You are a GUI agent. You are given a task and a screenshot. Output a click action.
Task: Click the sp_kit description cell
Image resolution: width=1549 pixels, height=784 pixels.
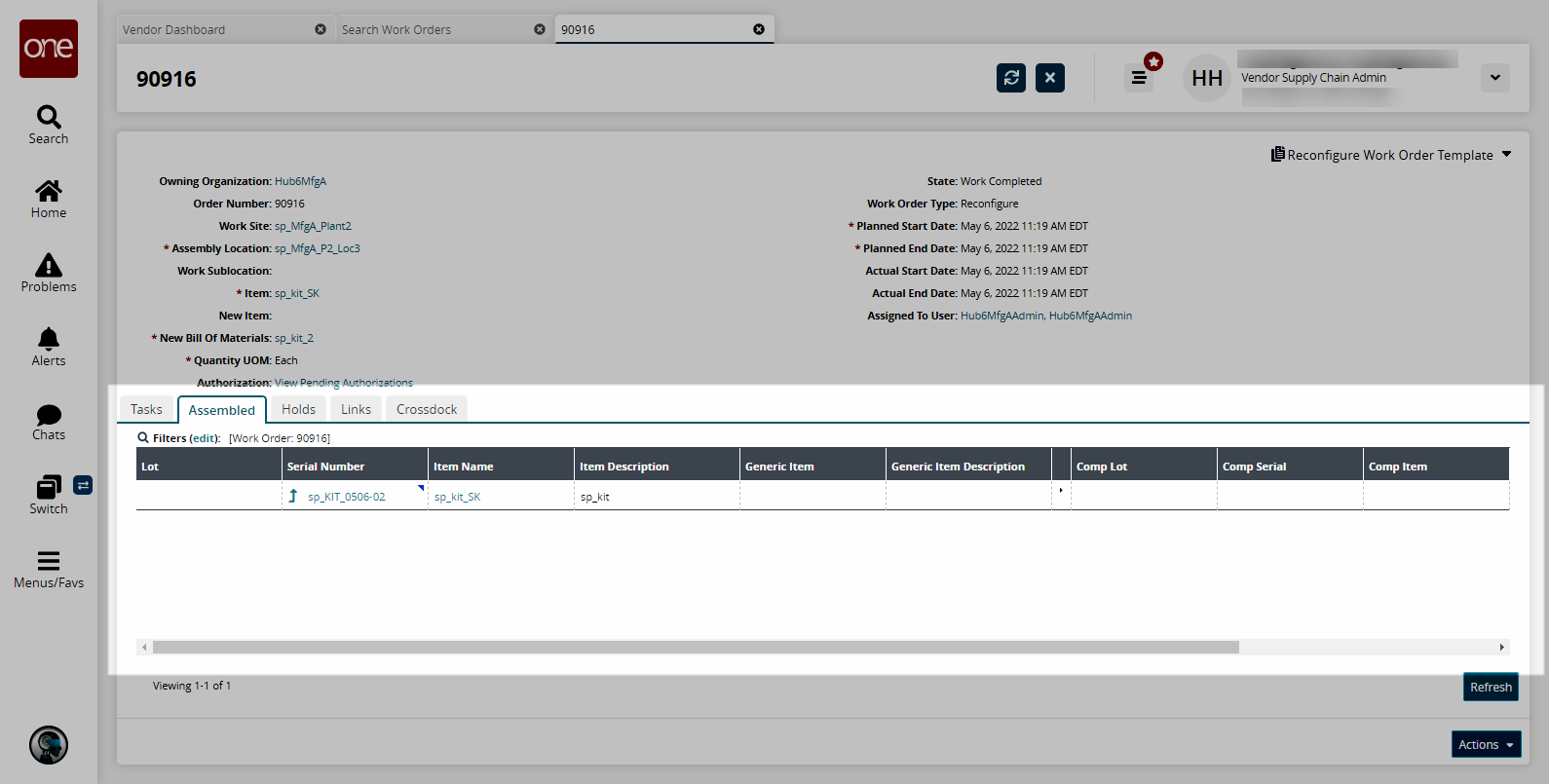pyautogui.click(x=657, y=497)
